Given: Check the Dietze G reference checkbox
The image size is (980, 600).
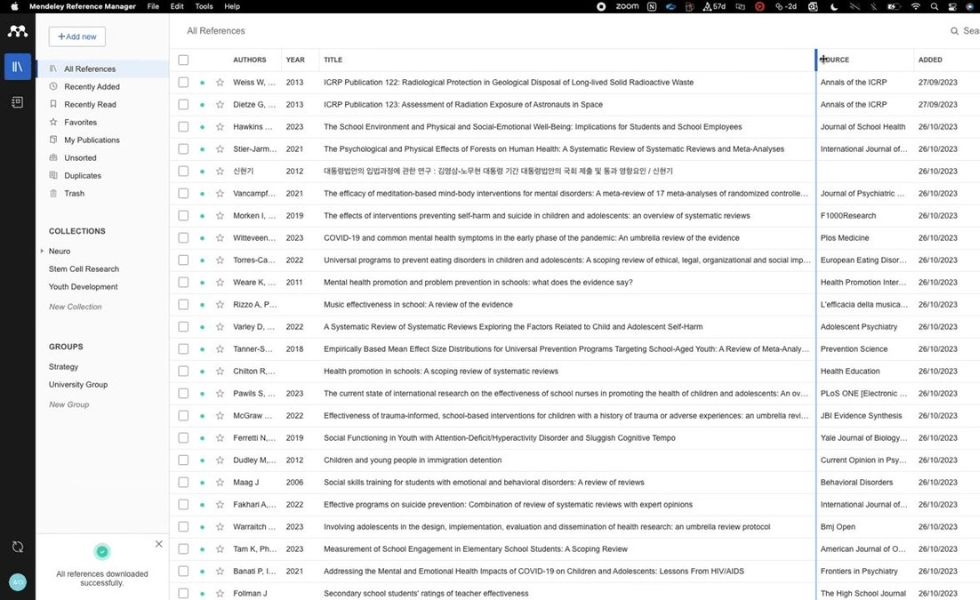Looking at the screenshot, I should coord(183,104).
